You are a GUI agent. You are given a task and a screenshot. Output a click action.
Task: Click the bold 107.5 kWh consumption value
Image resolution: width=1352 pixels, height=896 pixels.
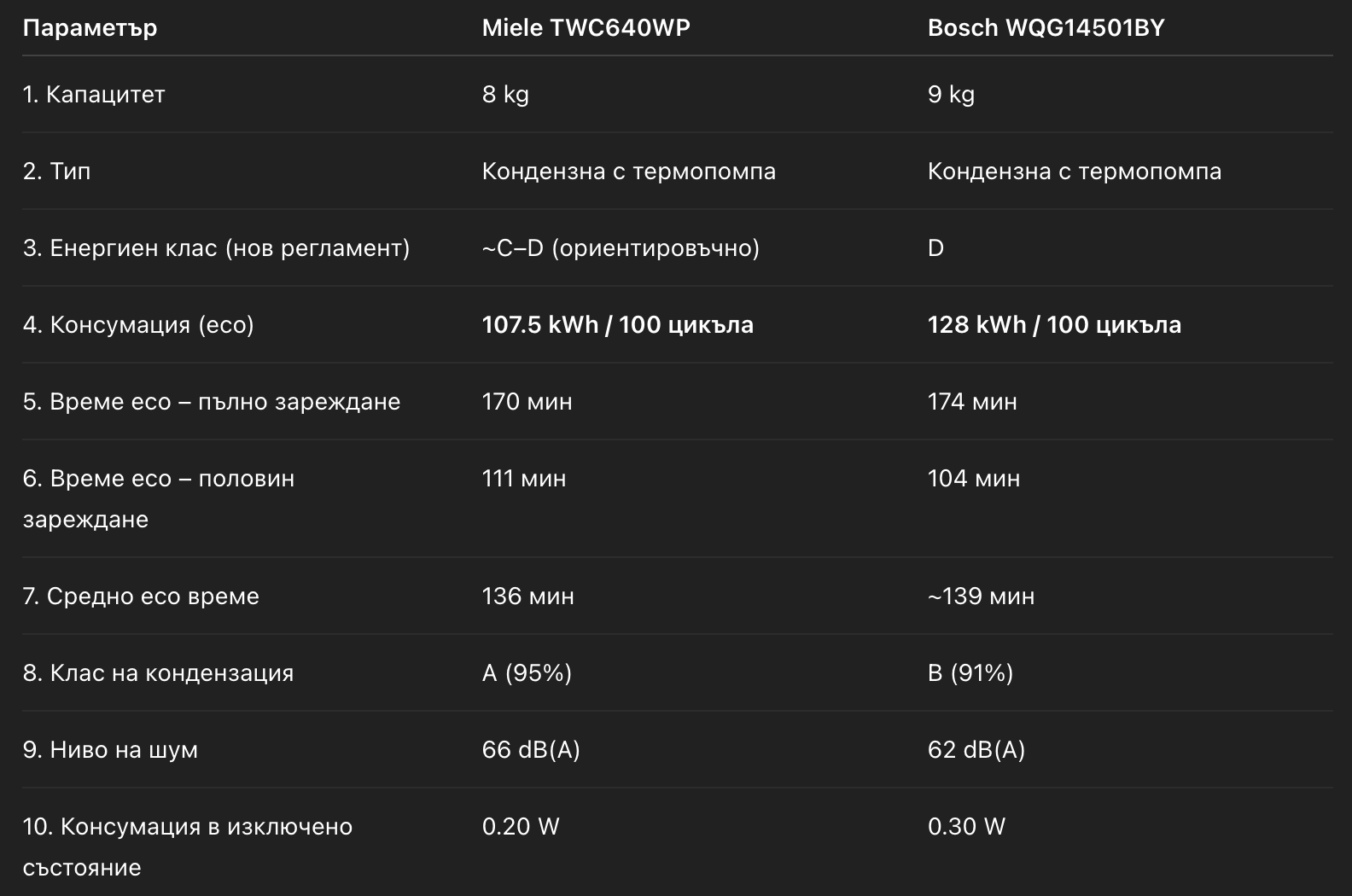(x=617, y=325)
